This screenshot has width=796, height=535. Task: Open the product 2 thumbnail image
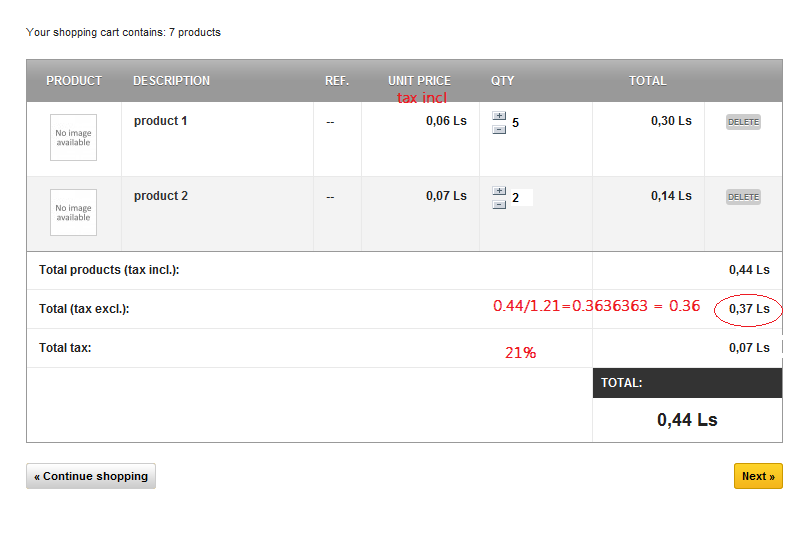[x=73, y=213]
